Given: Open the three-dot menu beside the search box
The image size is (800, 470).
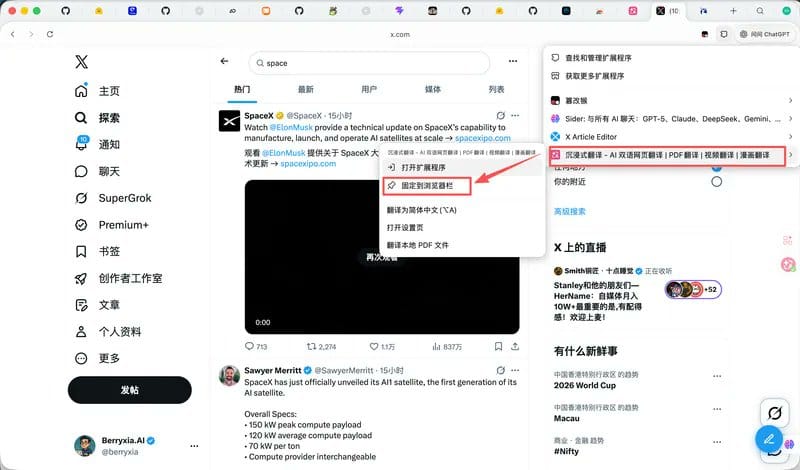Looking at the screenshot, I should (513, 61).
